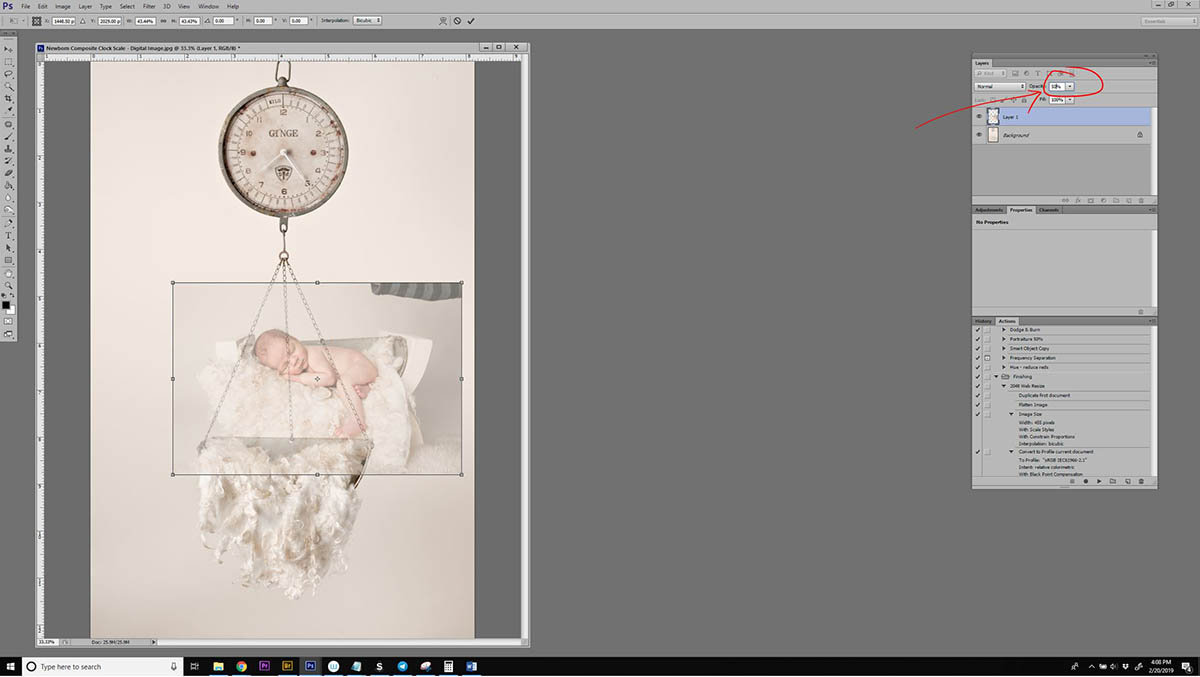Click the Begin recording button in Actions panel
The height and width of the screenshot is (677, 1200).
pos(1086,482)
